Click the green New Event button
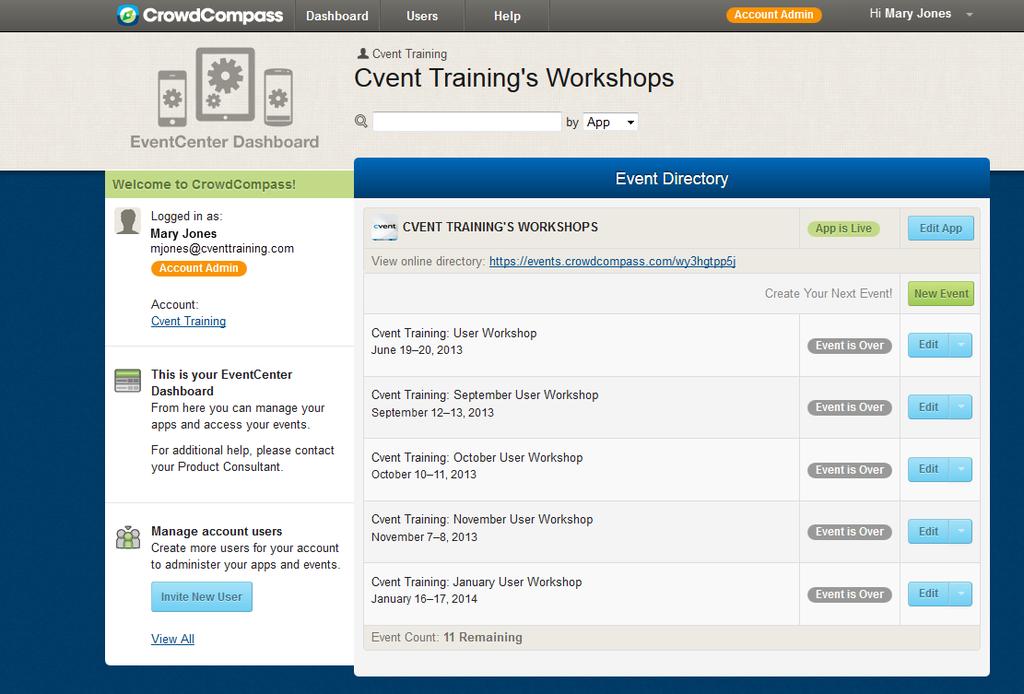This screenshot has height=694, width=1024. pos(940,294)
